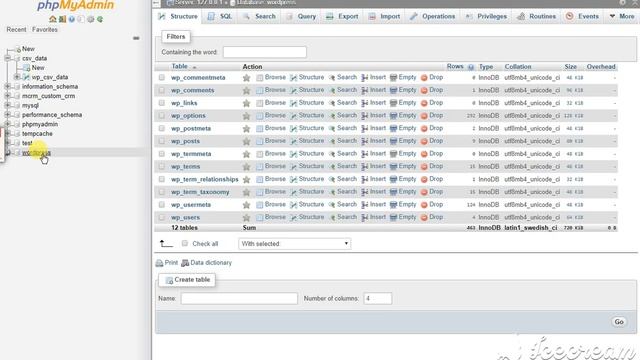Click the Number of columns field

[x=378, y=298]
